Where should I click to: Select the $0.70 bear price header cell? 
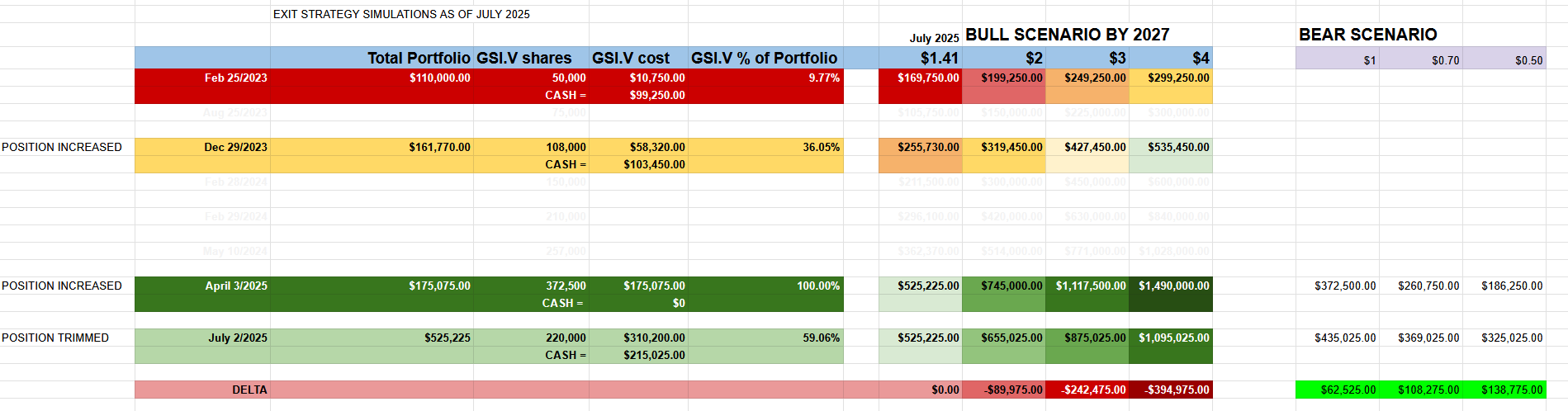pyautogui.click(x=1421, y=59)
